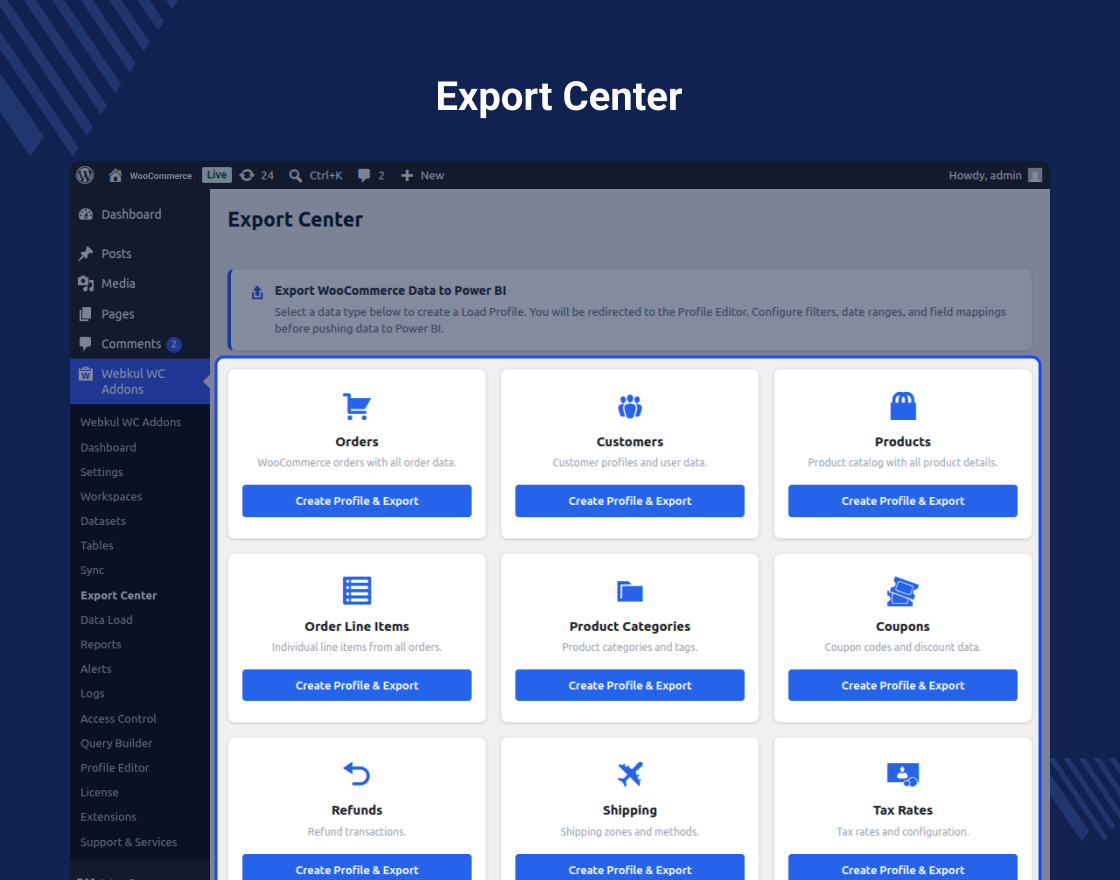Open the Settings submenu item
The width and height of the screenshot is (1120, 880).
point(101,472)
